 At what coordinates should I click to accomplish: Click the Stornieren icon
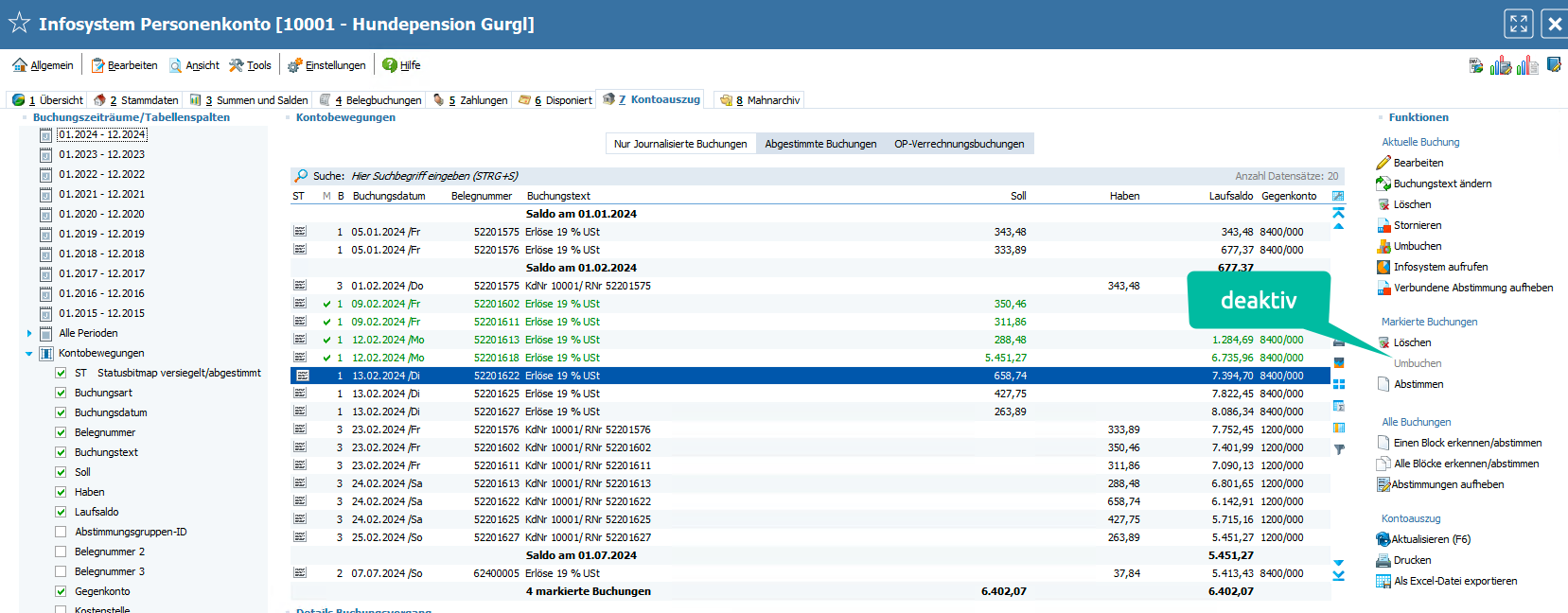(1383, 225)
